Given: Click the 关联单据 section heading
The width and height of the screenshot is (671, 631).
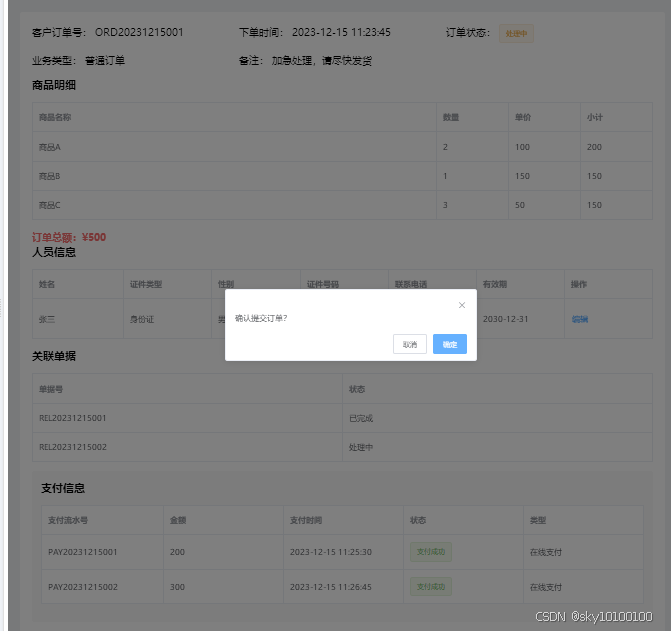Looking at the screenshot, I should click(54, 356).
